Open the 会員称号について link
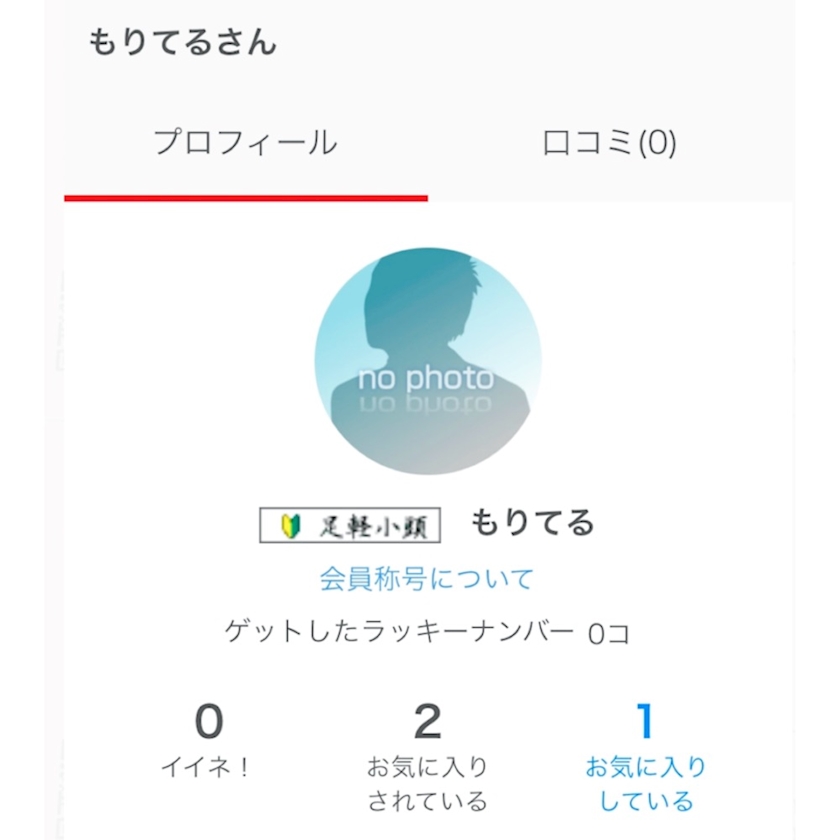Viewport: 840px width, 840px height. click(427, 578)
